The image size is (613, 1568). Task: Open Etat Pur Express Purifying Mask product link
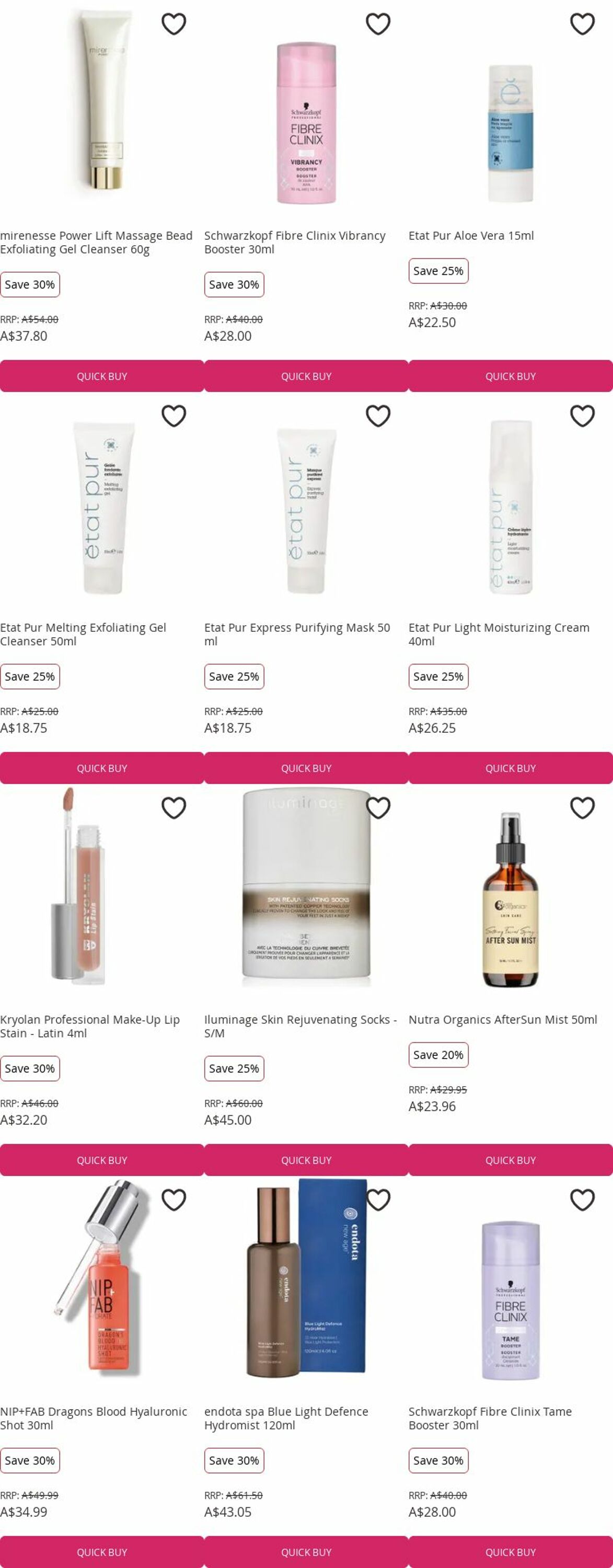tap(297, 635)
